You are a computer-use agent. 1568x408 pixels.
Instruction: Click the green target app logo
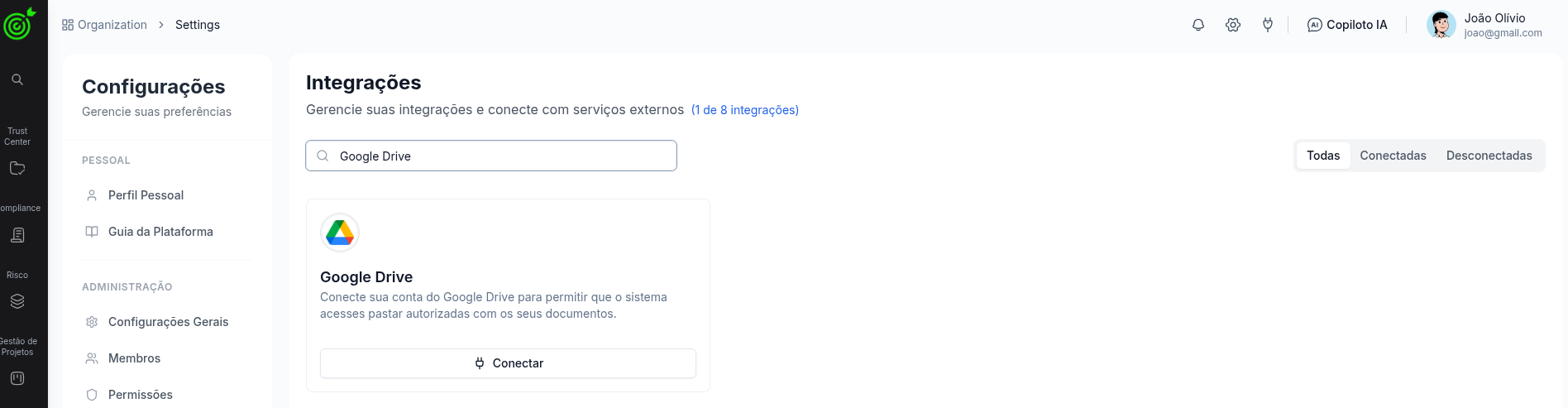point(18,25)
